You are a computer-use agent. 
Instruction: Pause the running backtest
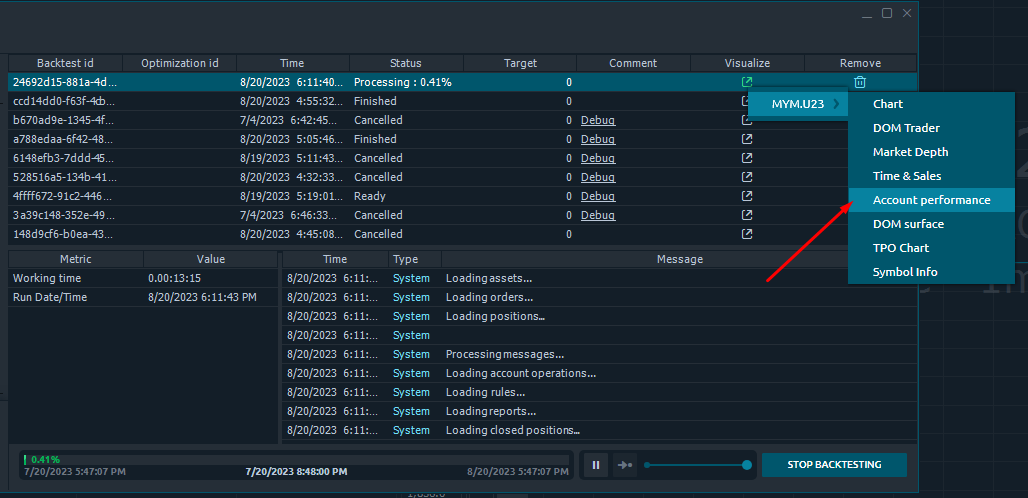pyautogui.click(x=596, y=465)
